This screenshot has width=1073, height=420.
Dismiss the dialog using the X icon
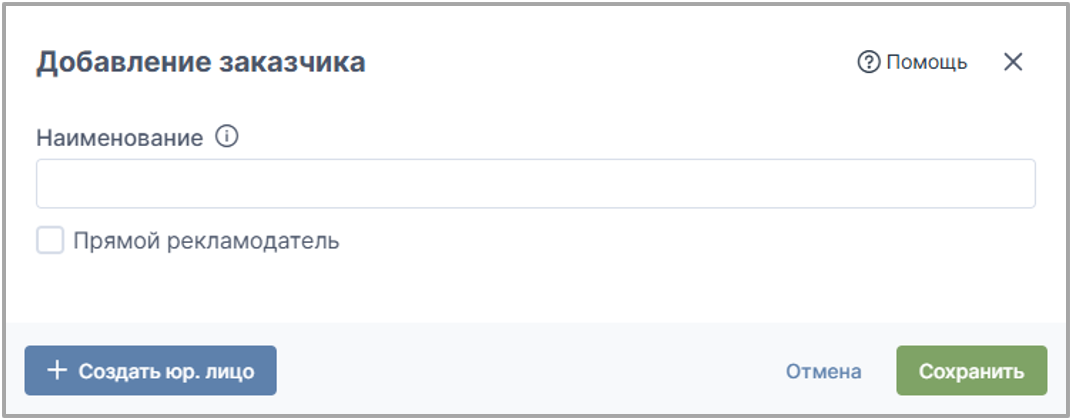point(1013,63)
